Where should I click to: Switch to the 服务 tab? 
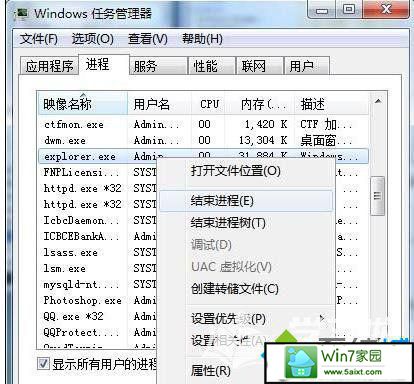click(x=158, y=66)
